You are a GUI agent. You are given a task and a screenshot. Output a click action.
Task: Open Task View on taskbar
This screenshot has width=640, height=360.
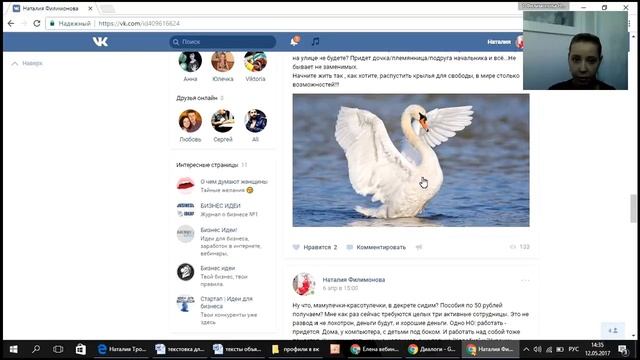tap(58, 349)
